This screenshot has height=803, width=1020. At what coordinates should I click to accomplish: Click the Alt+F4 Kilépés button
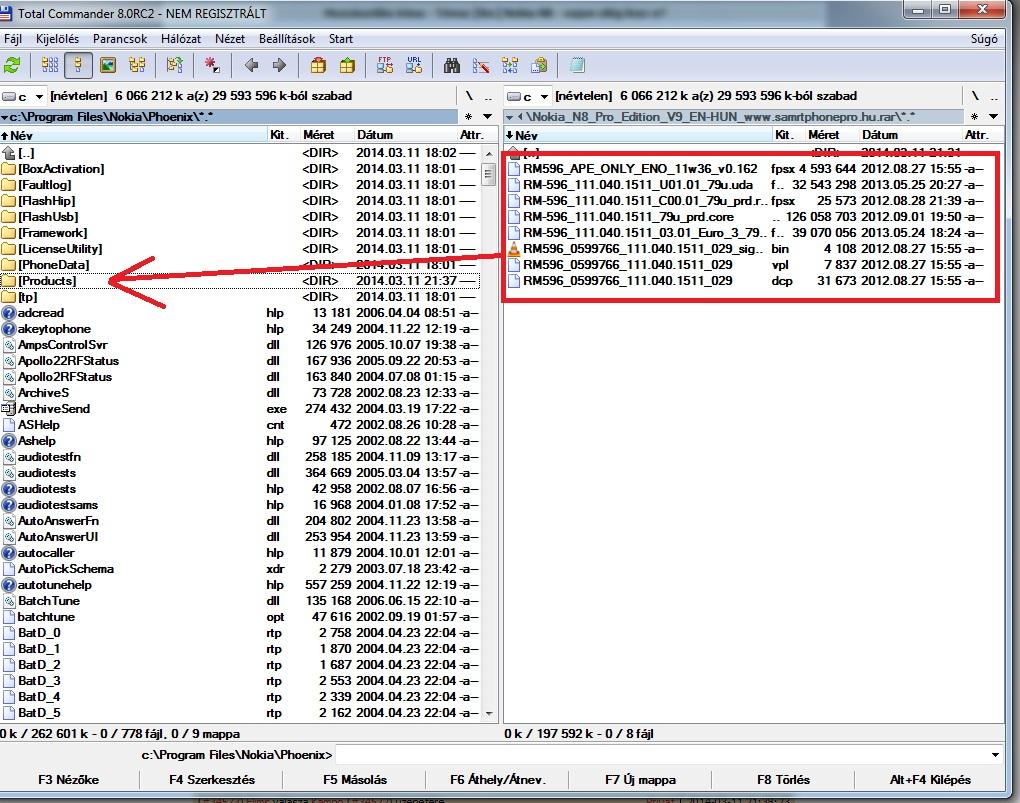(930, 780)
